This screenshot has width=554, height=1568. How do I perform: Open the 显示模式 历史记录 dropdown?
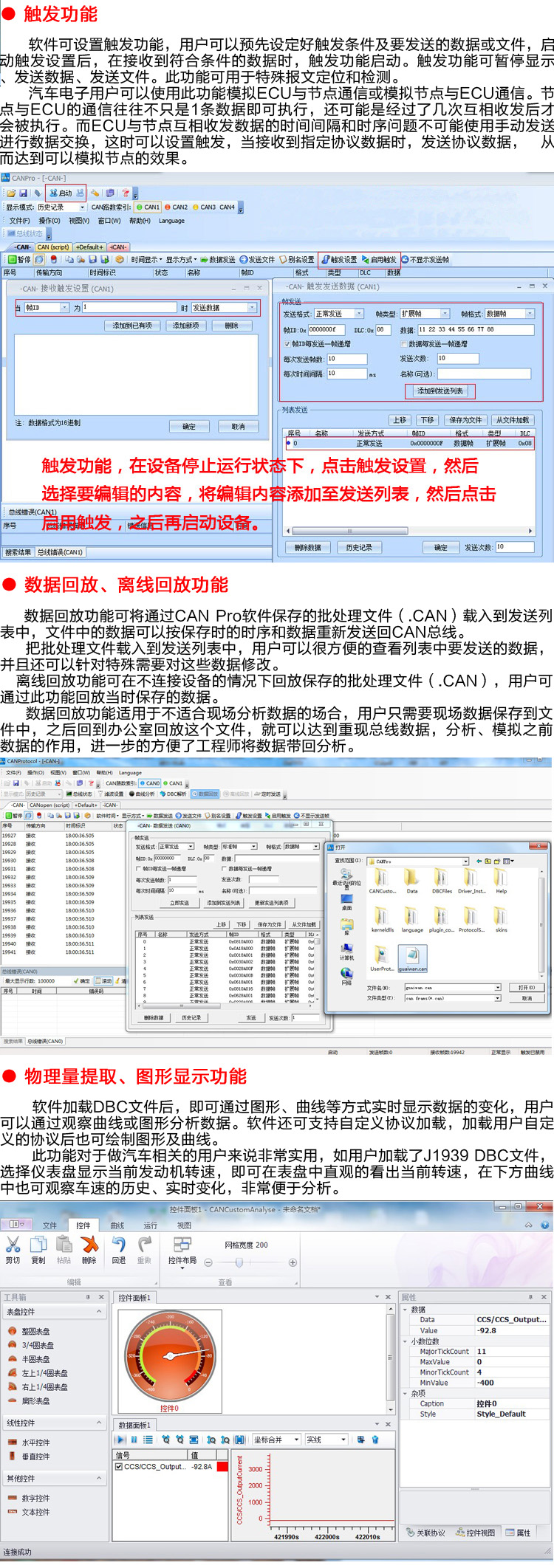pos(82,207)
